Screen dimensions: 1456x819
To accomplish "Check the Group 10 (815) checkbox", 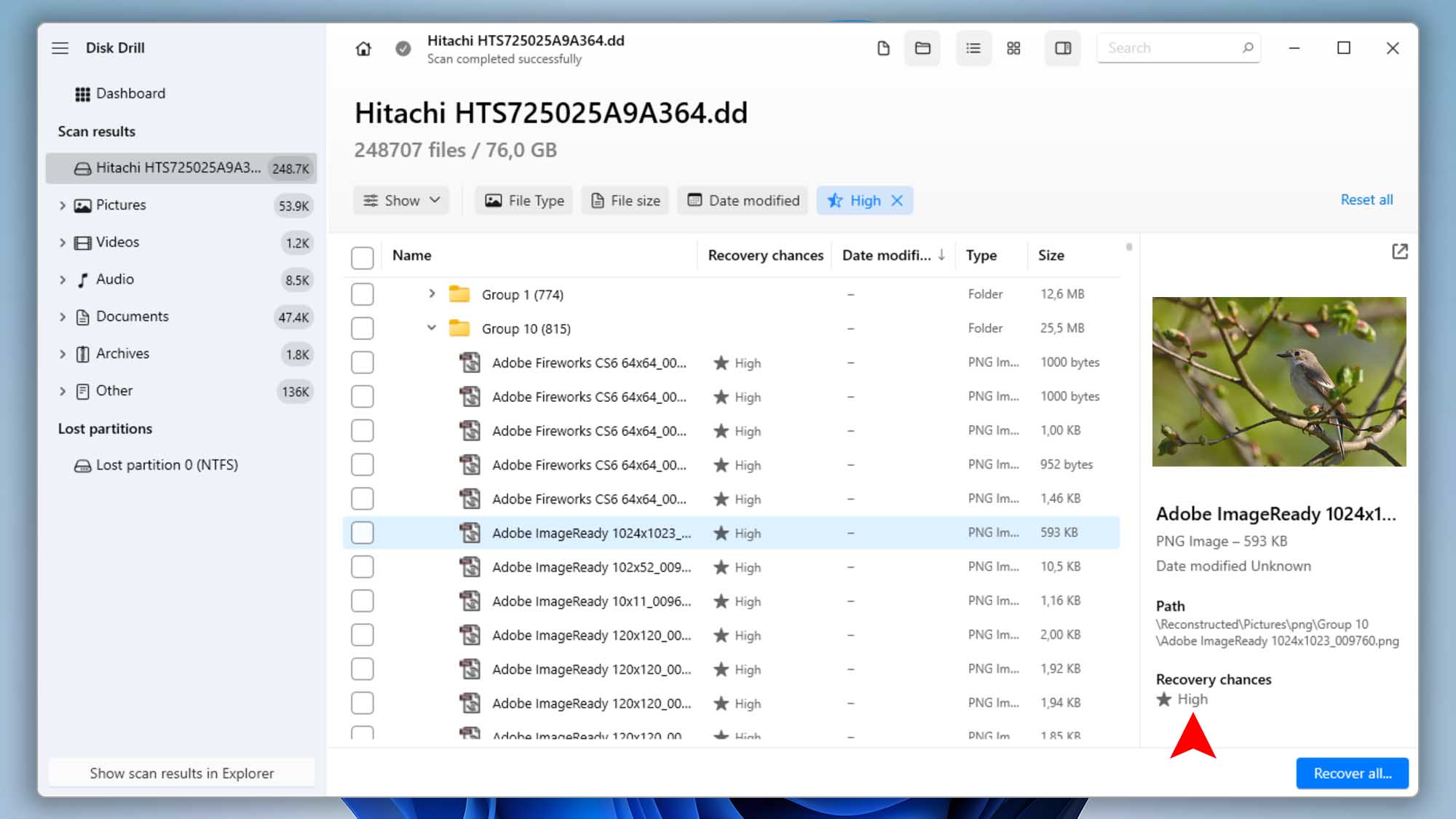I will (362, 328).
